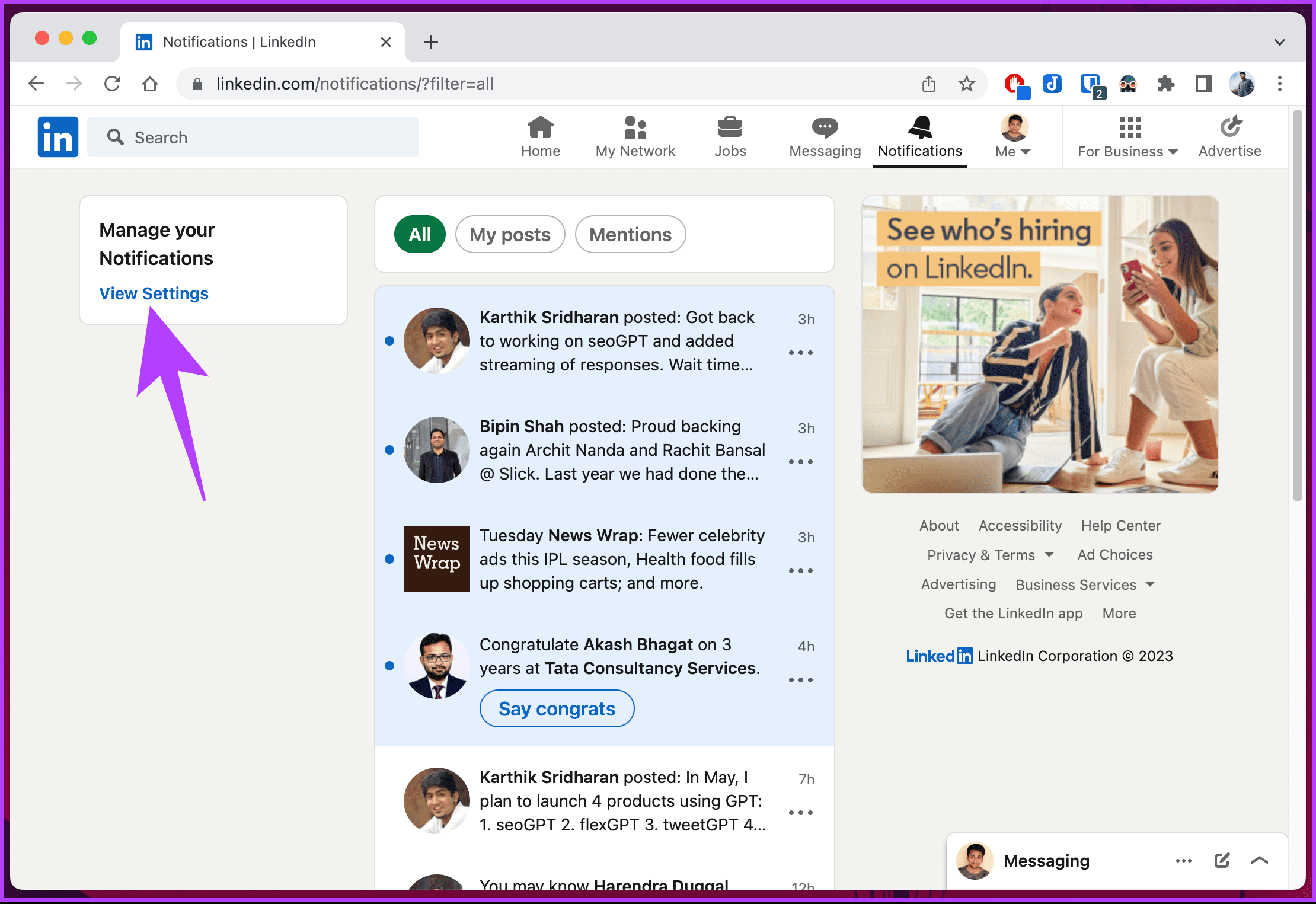The width and height of the screenshot is (1316, 904).
Task: Open Akash Bhagat's avatar
Action: pos(437,666)
